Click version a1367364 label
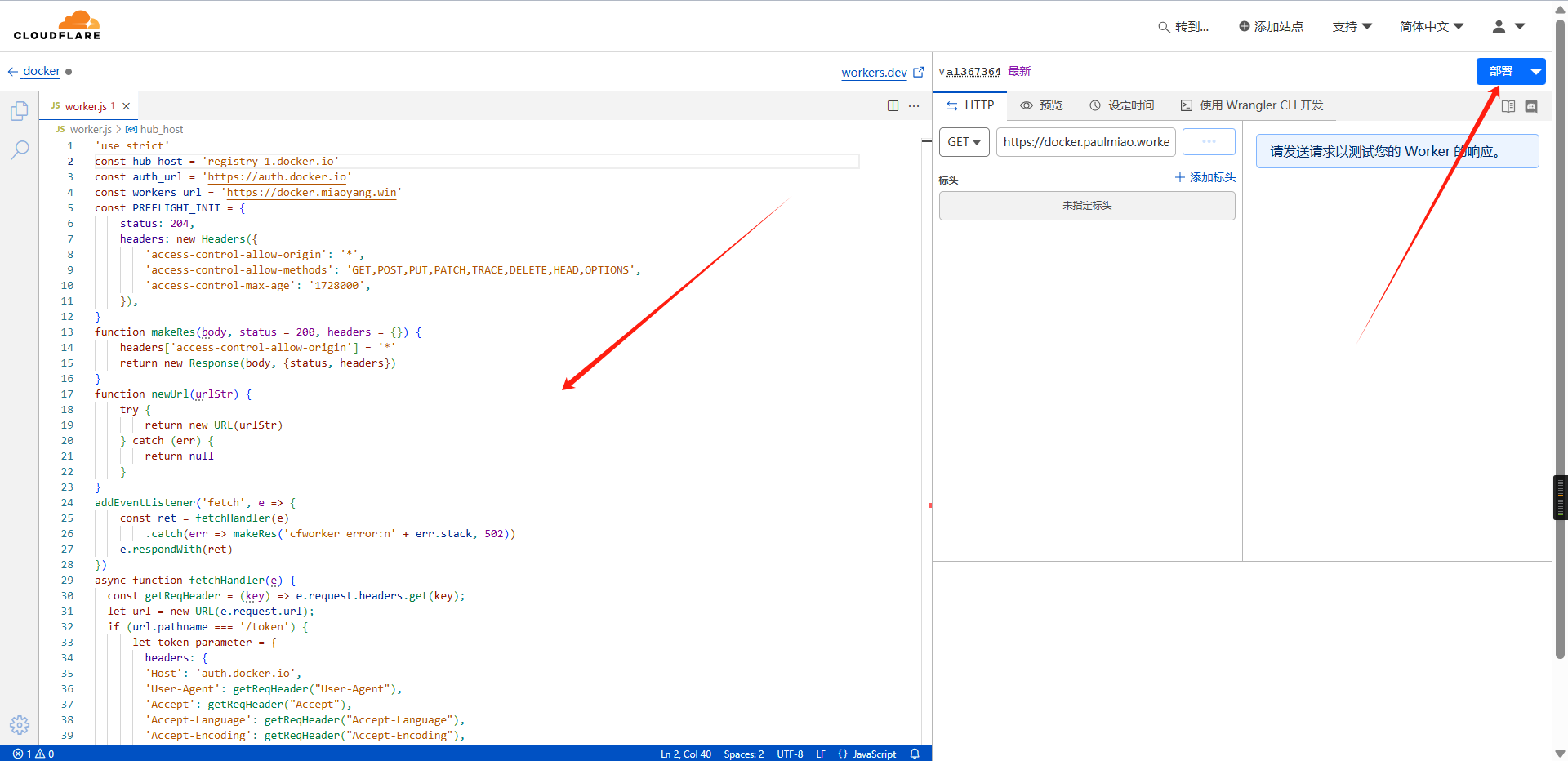The height and width of the screenshot is (761, 1568). [973, 72]
